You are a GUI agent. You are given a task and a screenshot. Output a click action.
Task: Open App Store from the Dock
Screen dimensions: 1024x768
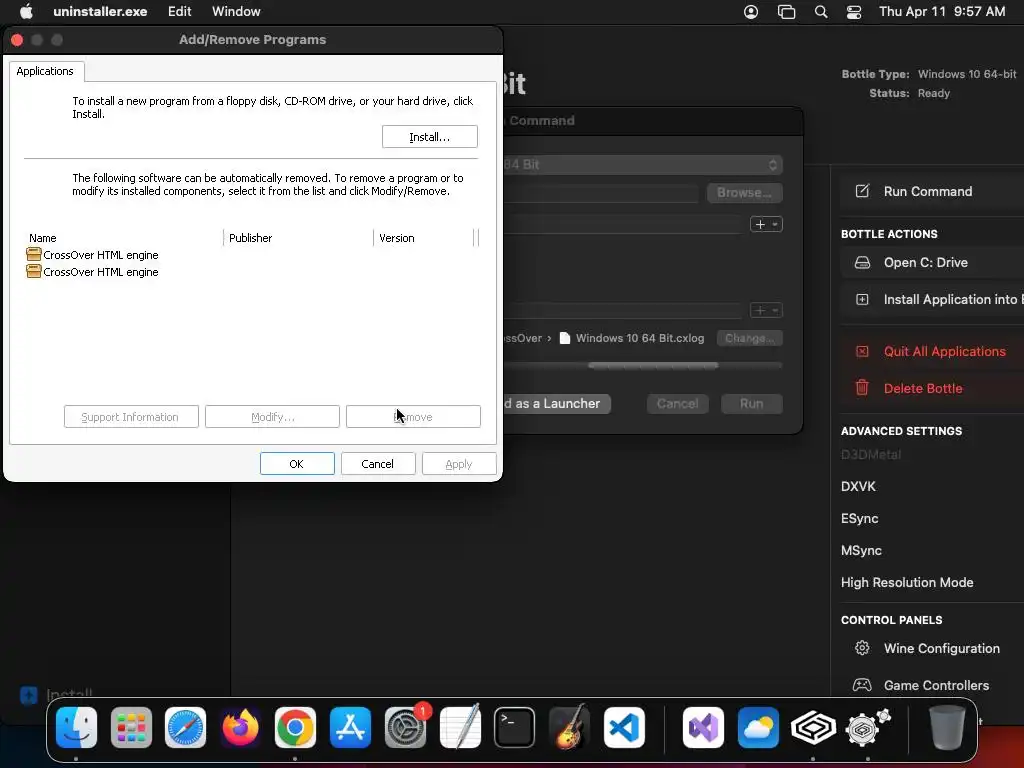pos(350,728)
